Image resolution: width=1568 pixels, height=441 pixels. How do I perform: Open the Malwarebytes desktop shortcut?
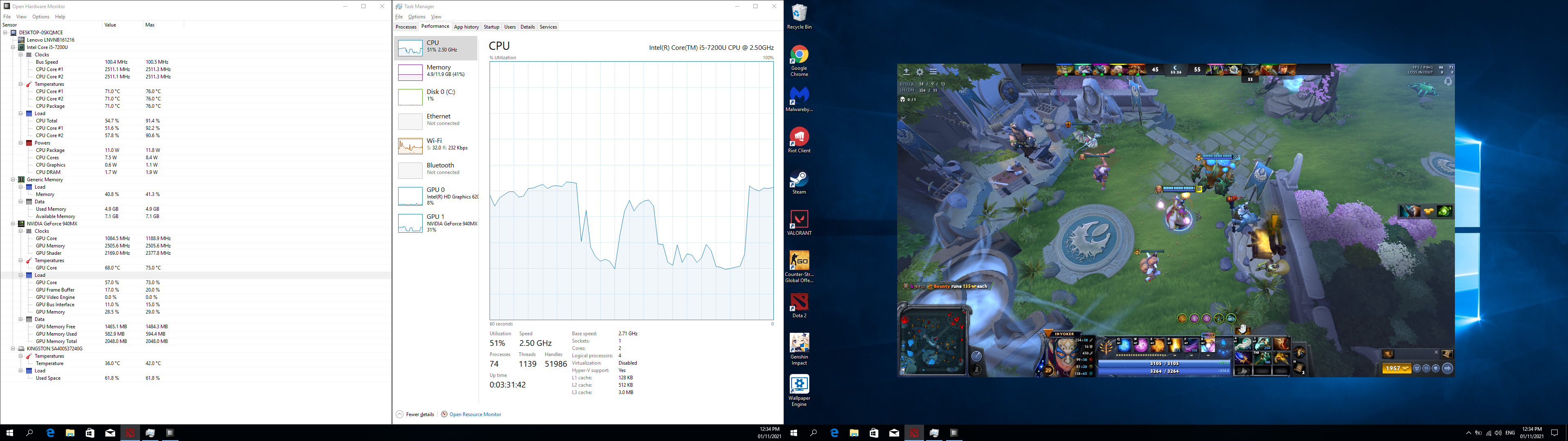[799, 99]
